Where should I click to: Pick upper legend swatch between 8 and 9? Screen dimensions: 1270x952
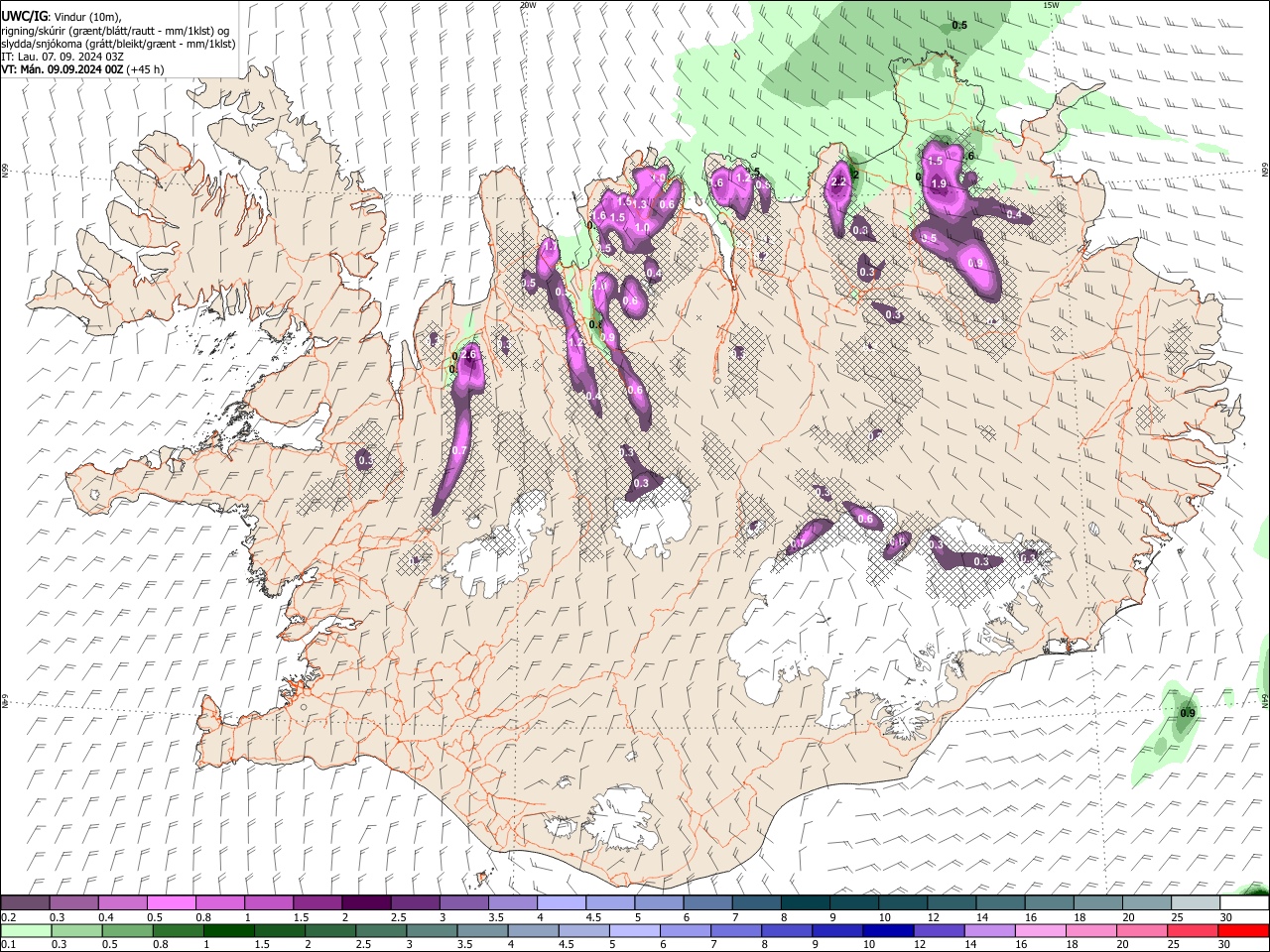tap(806, 903)
